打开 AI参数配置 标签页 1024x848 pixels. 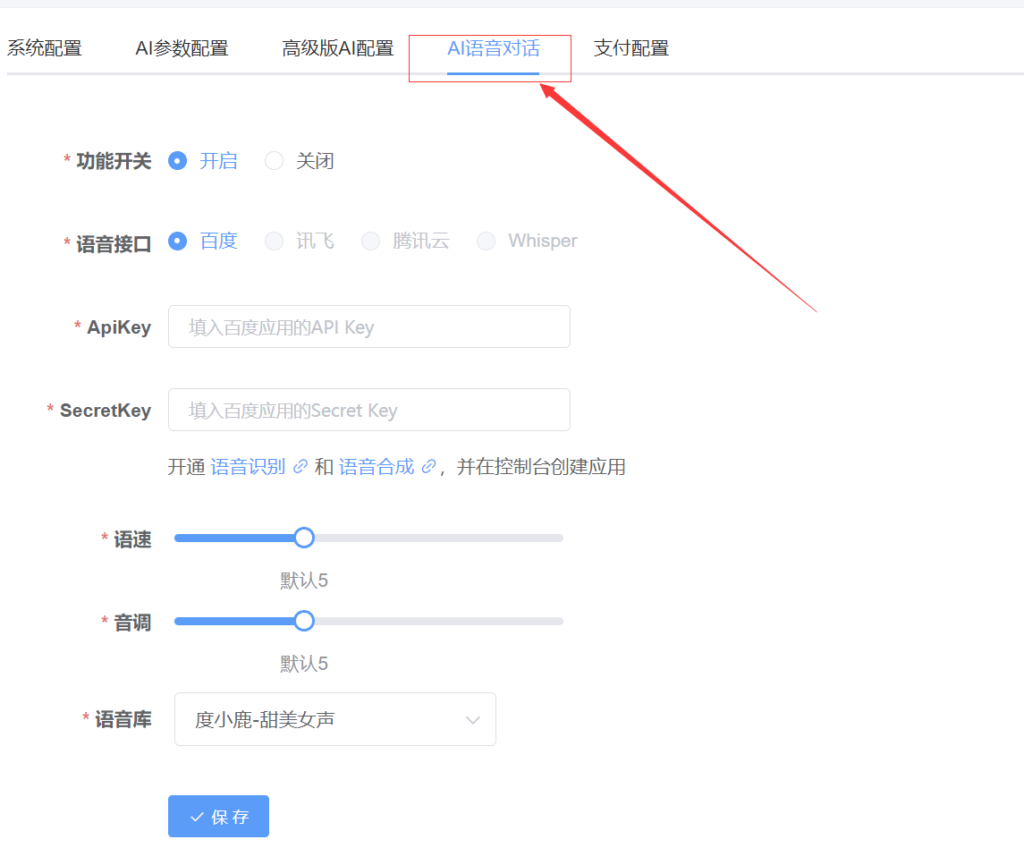point(181,47)
